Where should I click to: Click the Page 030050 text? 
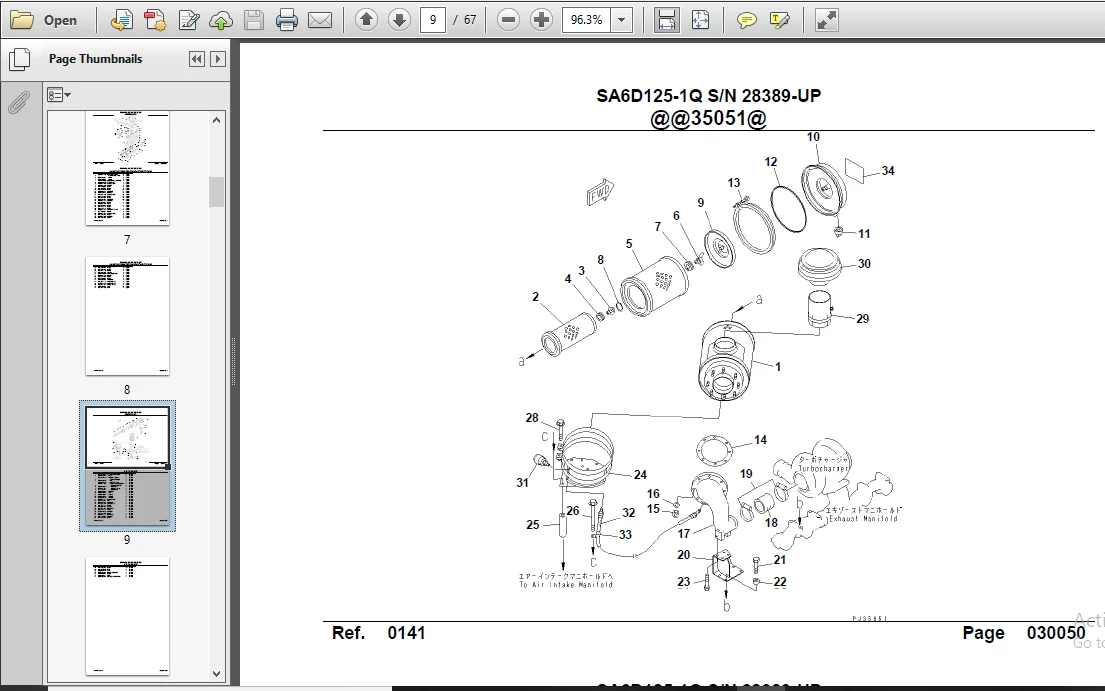pos(1024,633)
